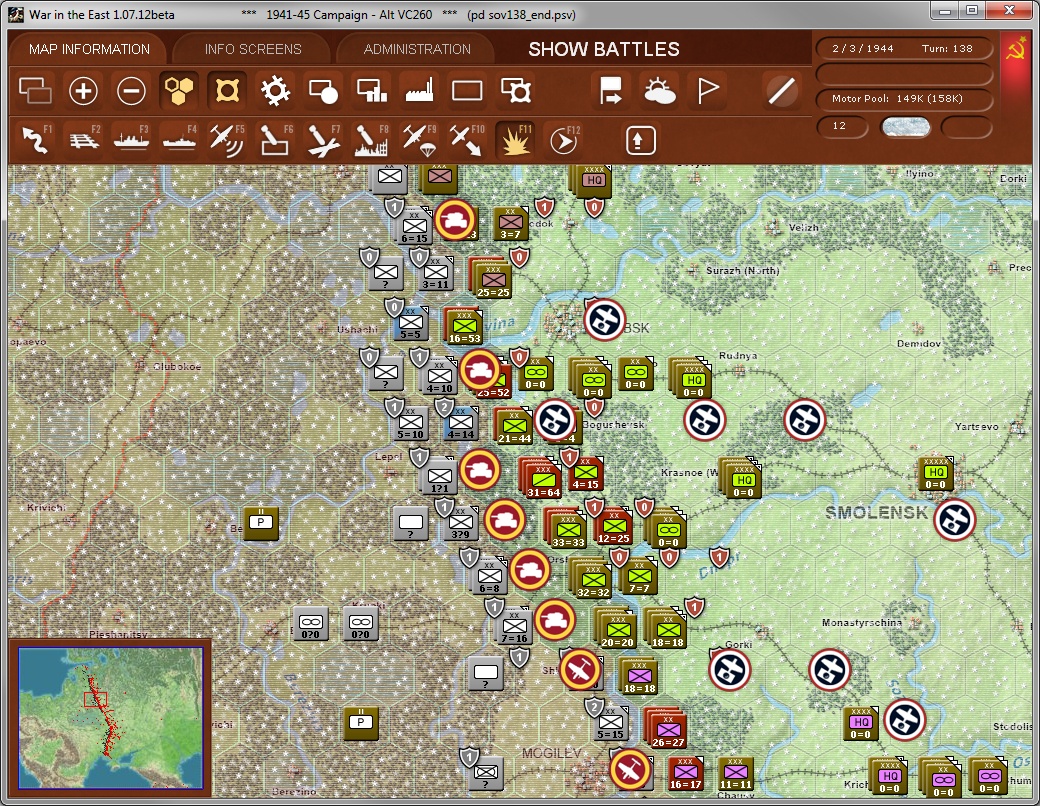The height and width of the screenshot is (806, 1040).
Task: Click the minimap overview thumbnail
Action: [x=110, y=718]
